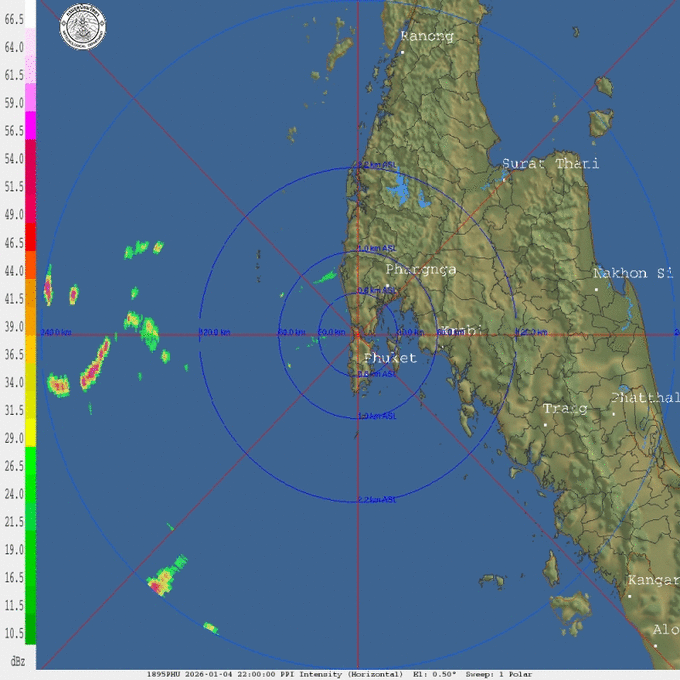
Task: Click the 120.0 km label east of Krabi
Action: coord(531,333)
